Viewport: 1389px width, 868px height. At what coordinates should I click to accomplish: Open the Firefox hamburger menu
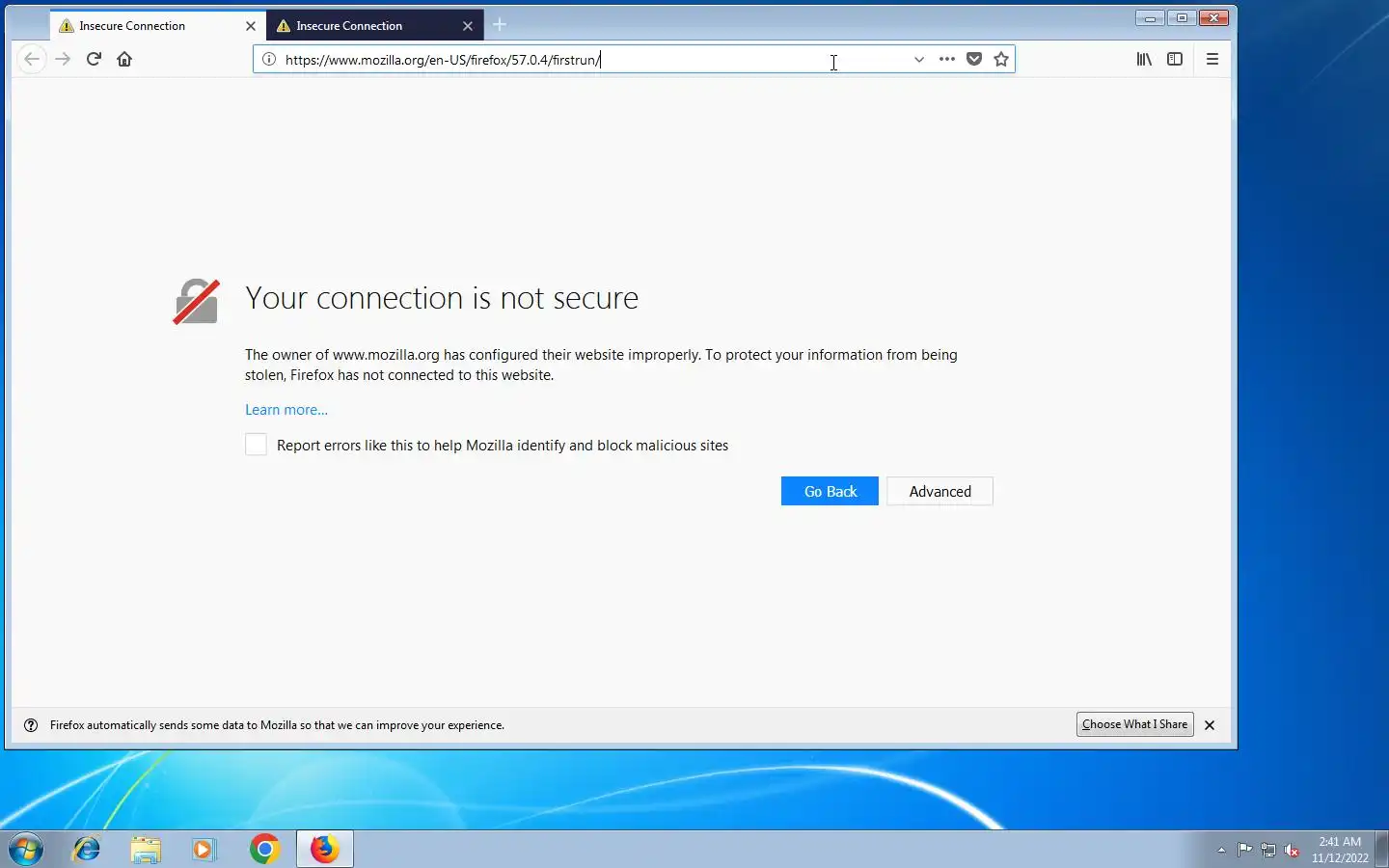[1212, 59]
